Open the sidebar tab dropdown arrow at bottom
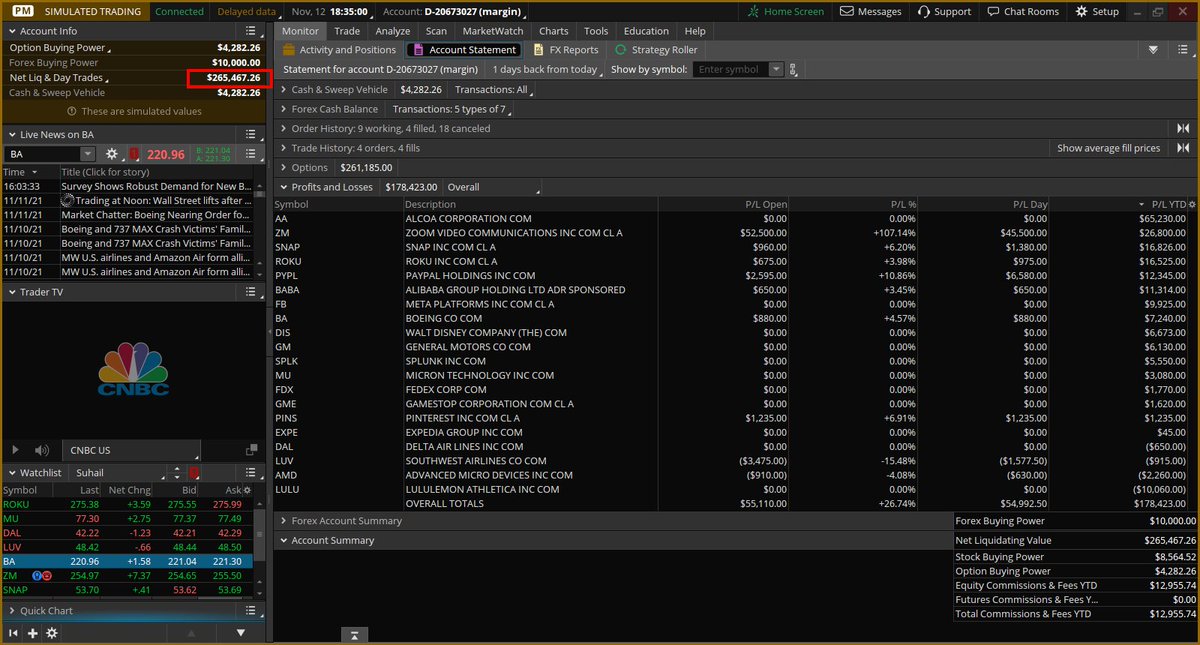Viewport: 1200px width, 645px height. click(241, 633)
